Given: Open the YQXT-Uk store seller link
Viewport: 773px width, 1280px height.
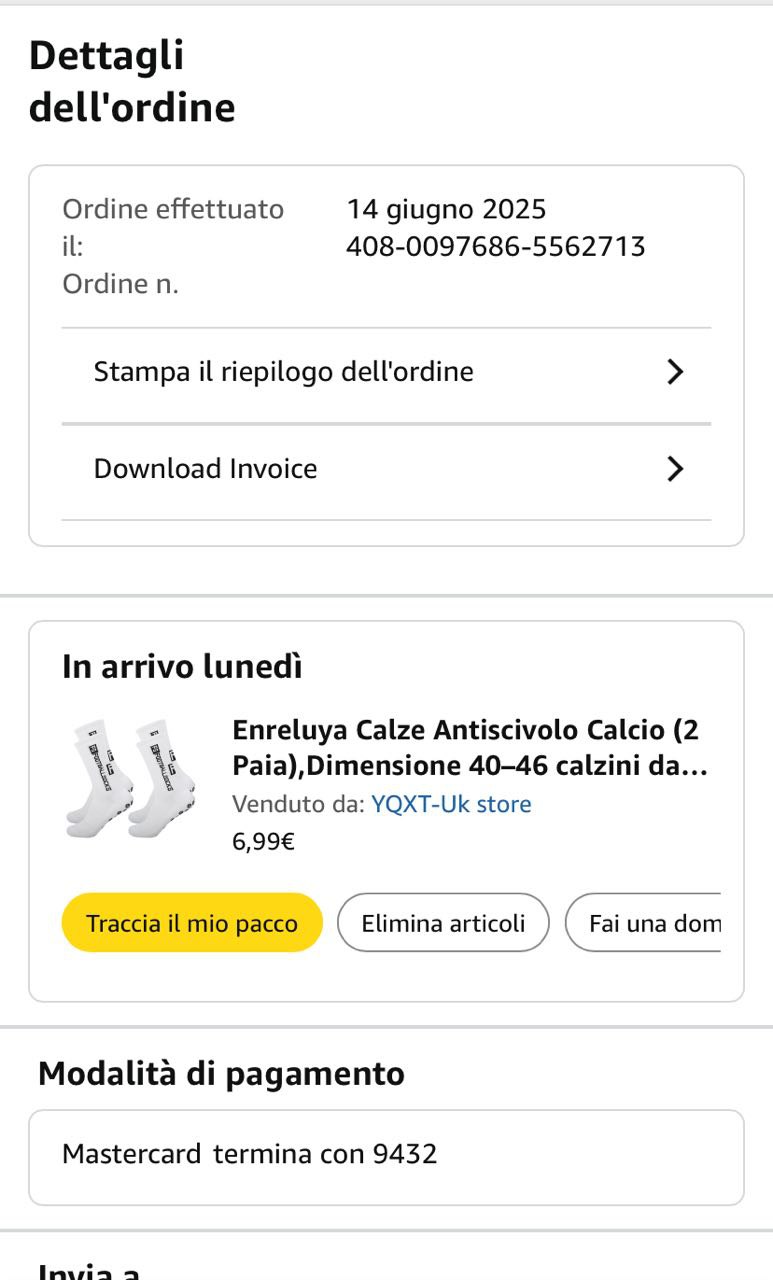Looking at the screenshot, I should point(451,804).
